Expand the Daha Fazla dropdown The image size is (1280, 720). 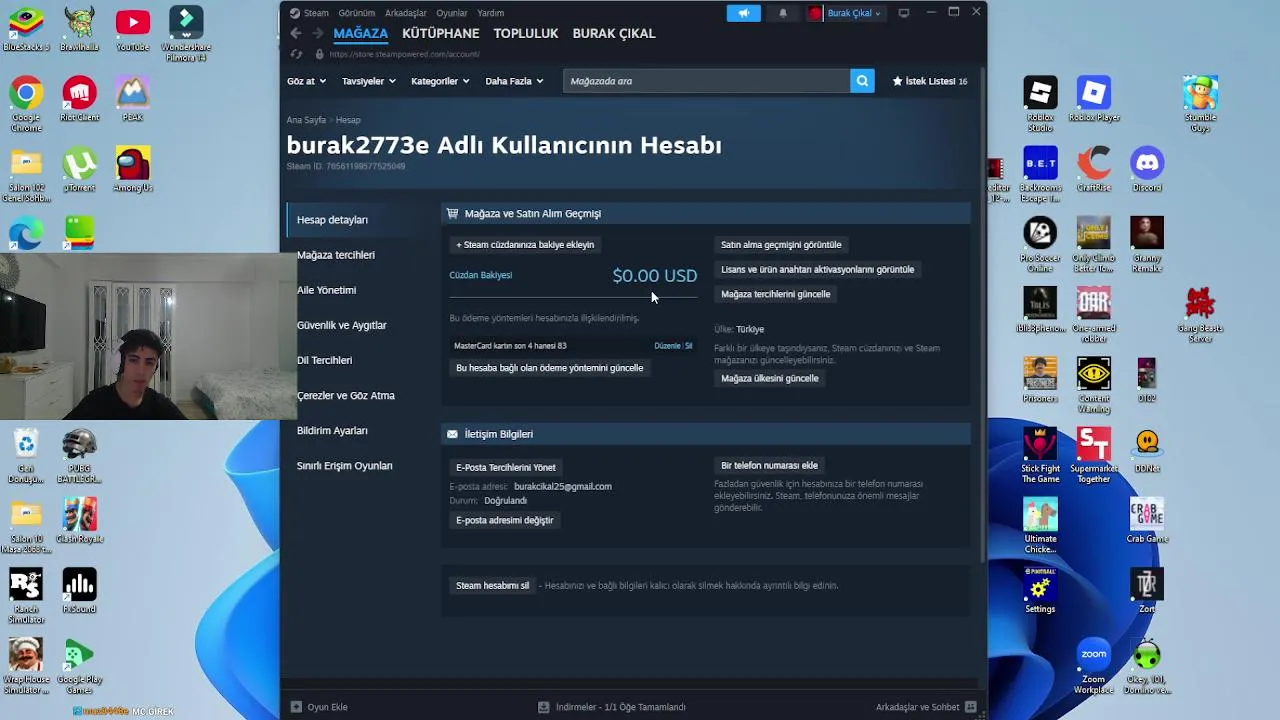514,81
